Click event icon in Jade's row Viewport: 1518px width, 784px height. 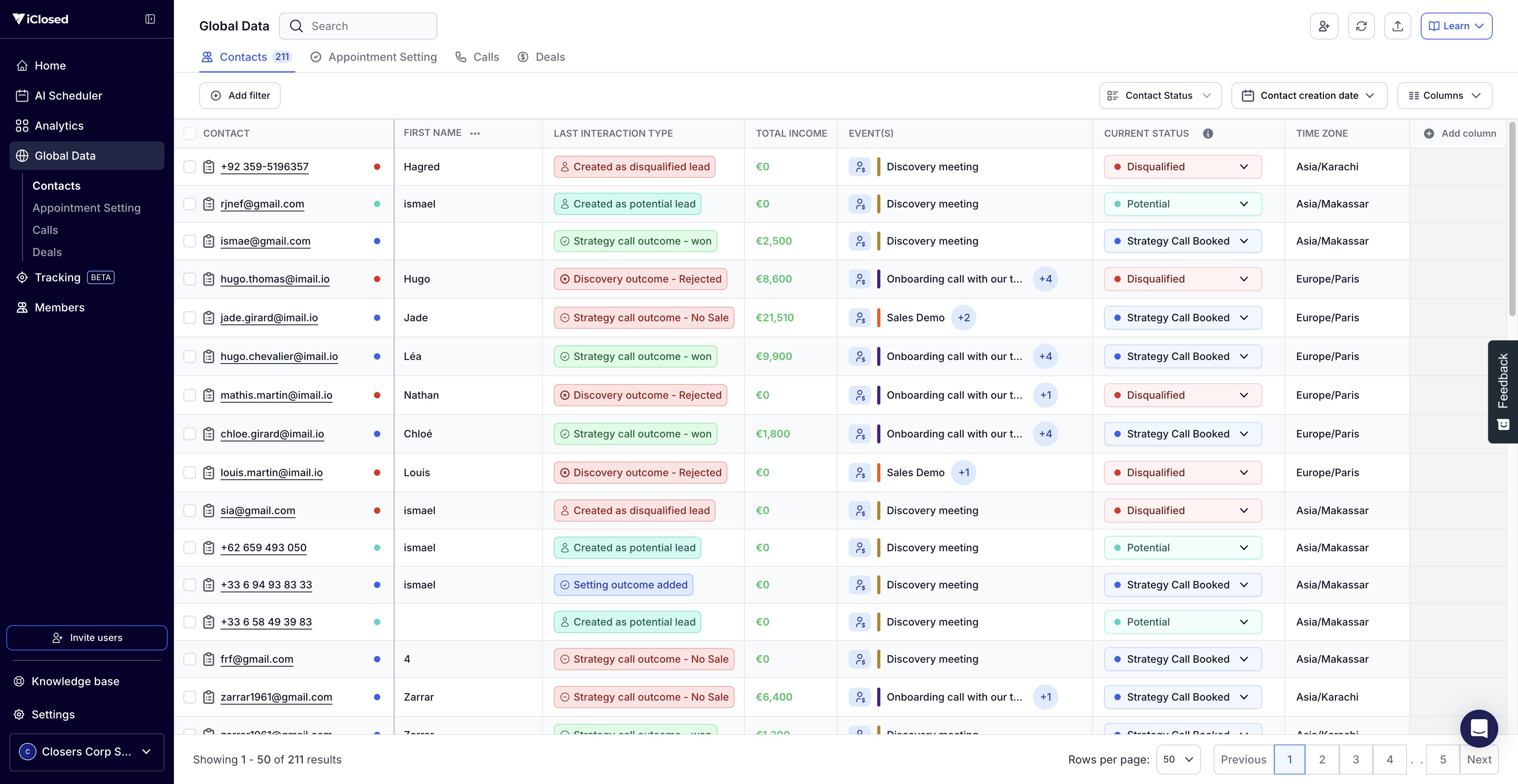860,318
